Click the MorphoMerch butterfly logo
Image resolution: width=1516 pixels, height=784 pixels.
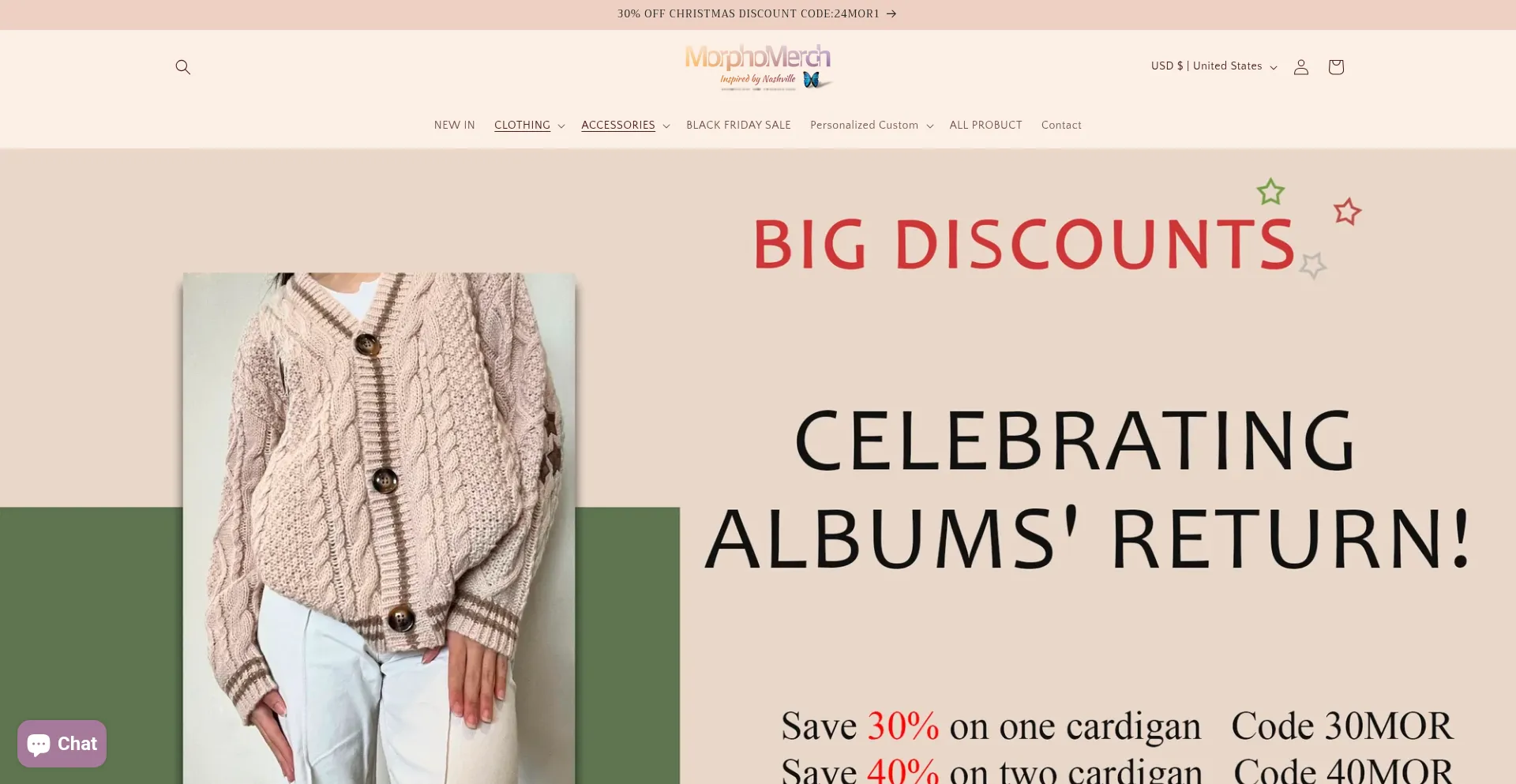(757, 67)
